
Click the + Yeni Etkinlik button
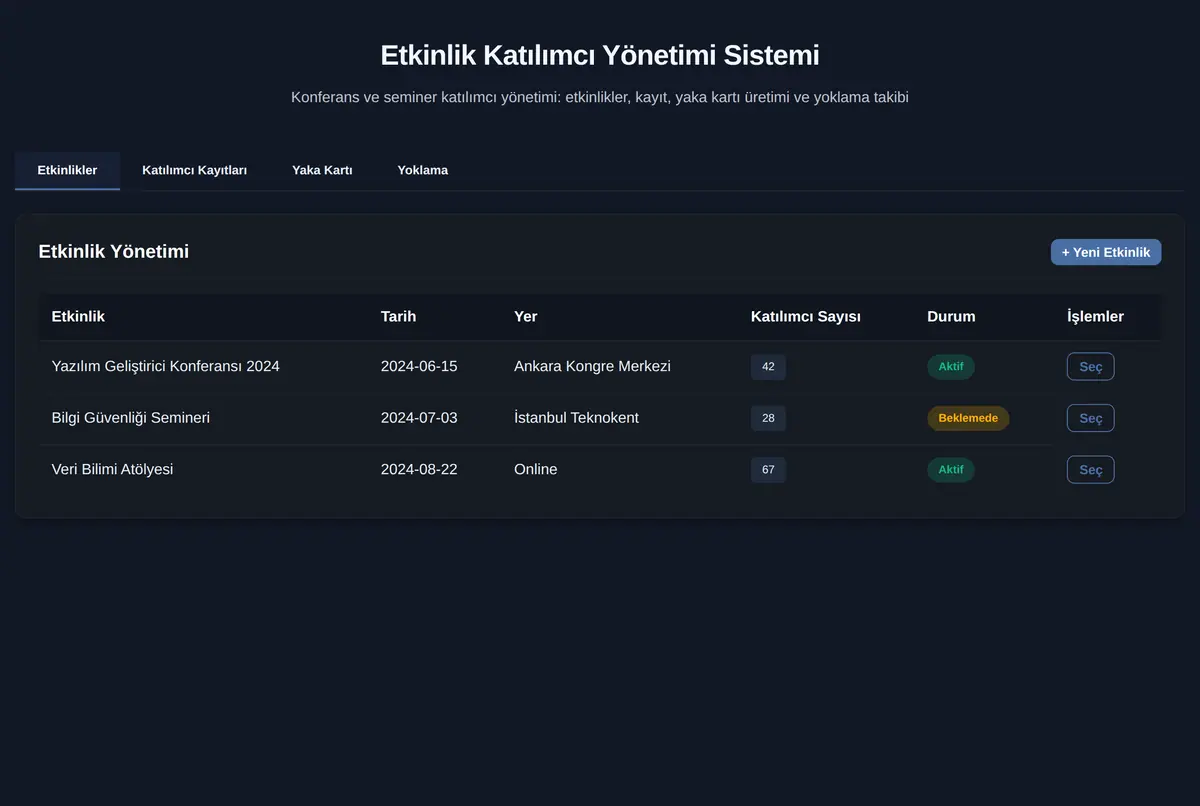click(x=1106, y=252)
